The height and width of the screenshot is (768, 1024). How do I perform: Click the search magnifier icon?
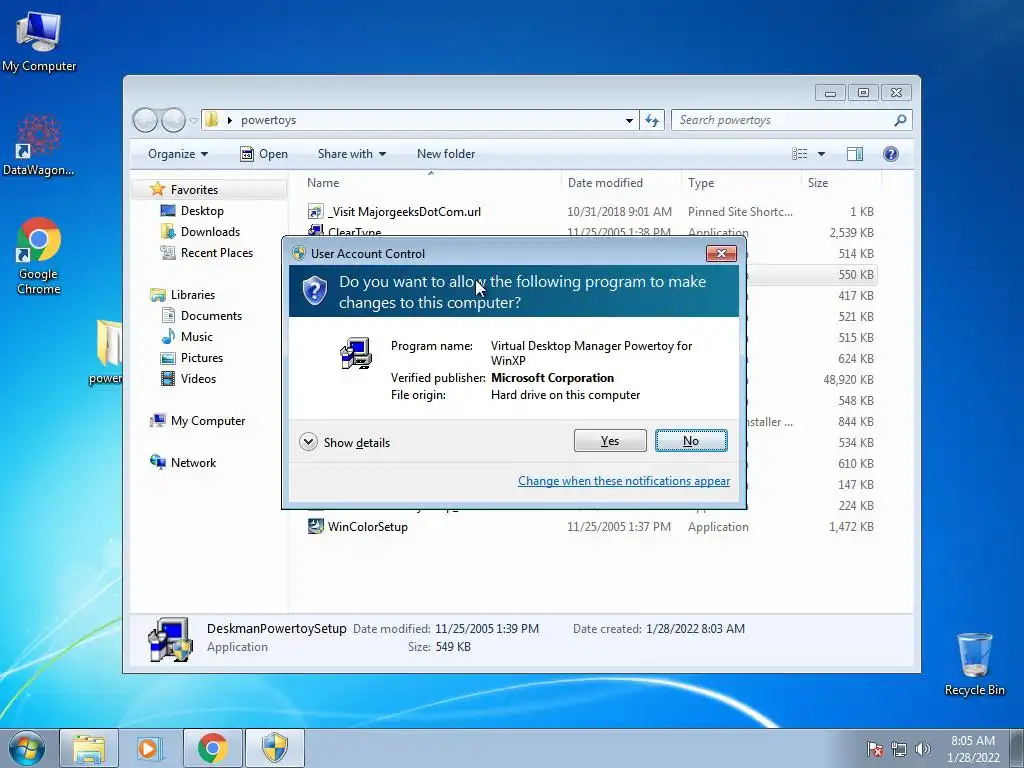tap(901, 120)
